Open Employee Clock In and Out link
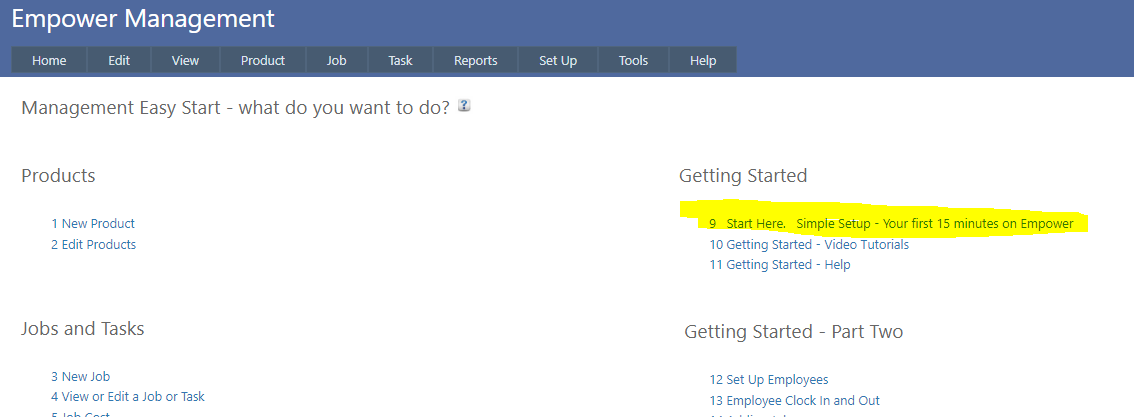The width and height of the screenshot is (1134, 417). pyautogui.click(x=802, y=401)
